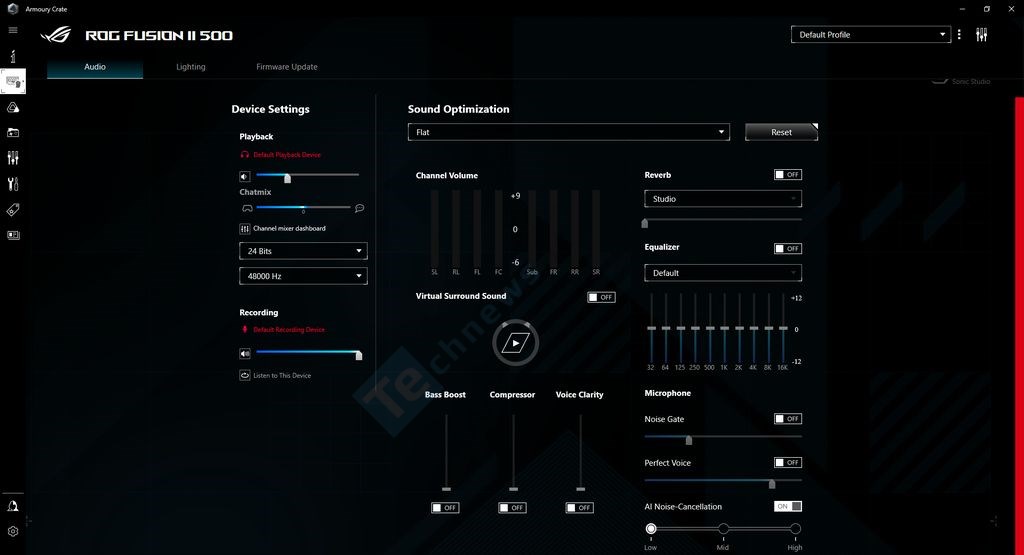Switch to the Audio tab
The height and width of the screenshot is (555, 1024).
[x=95, y=67]
